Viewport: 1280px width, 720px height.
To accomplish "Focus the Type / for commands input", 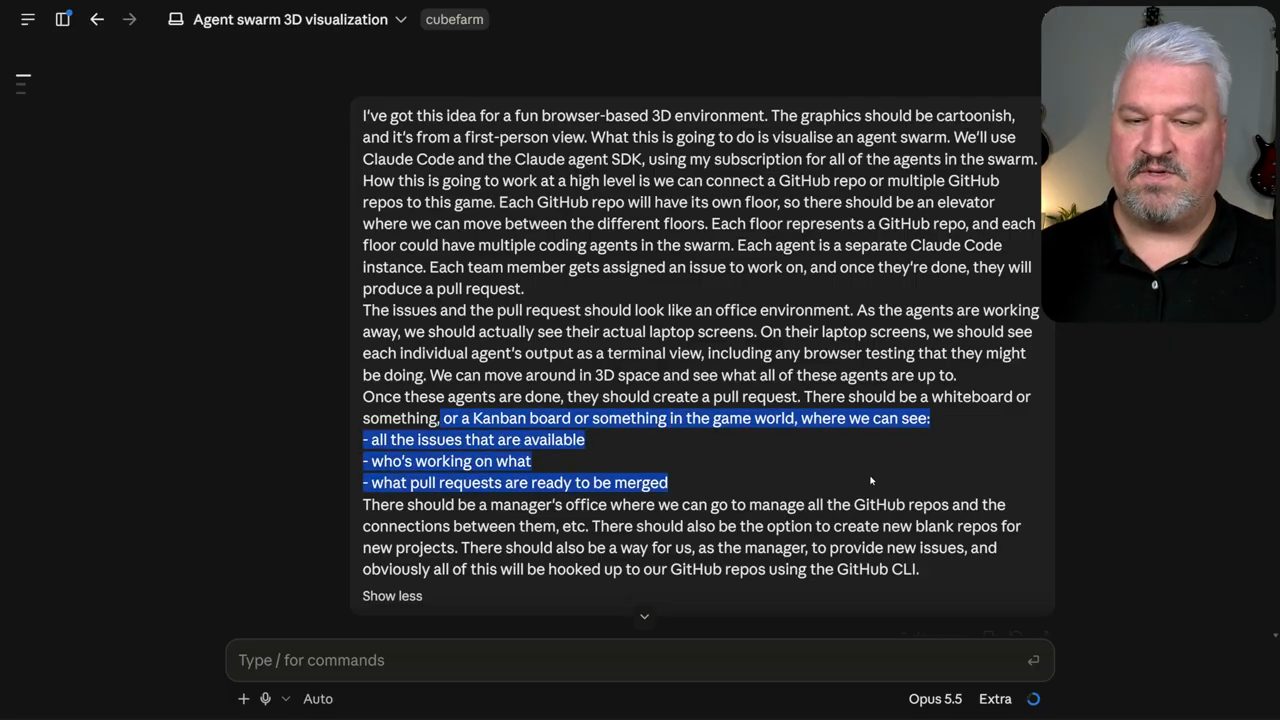I will (x=640, y=660).
